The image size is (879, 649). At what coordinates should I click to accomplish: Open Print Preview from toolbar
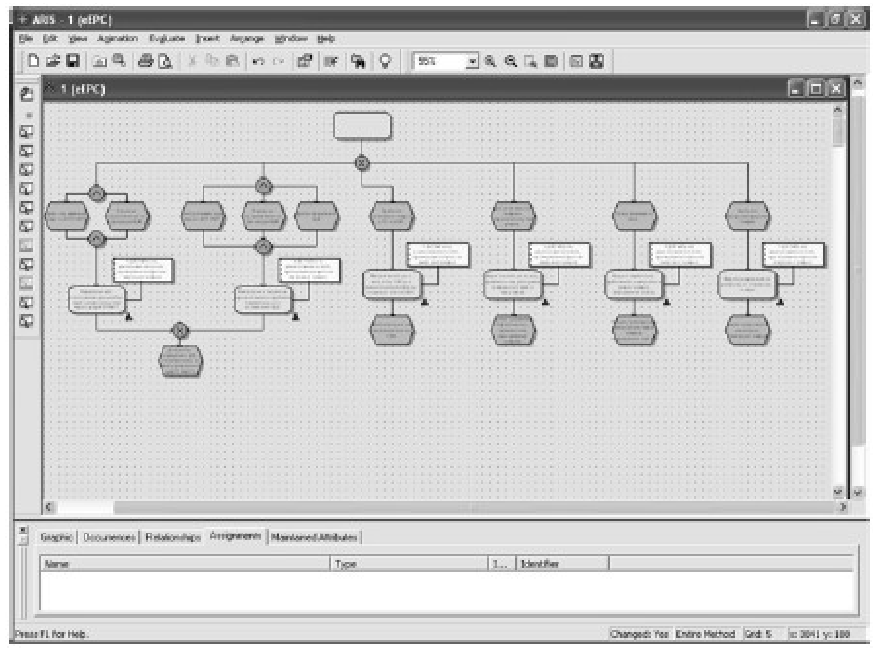[165, 61]
